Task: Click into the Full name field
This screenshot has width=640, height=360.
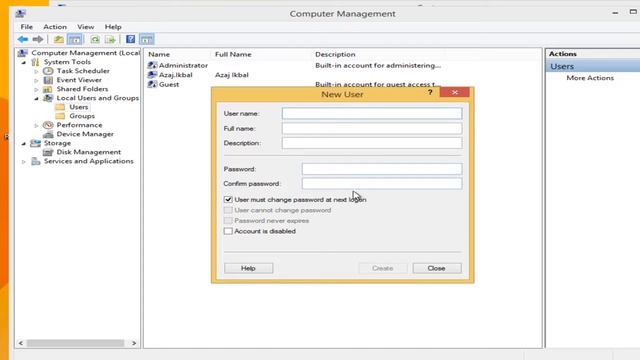Action: click(x=372, y=128)
